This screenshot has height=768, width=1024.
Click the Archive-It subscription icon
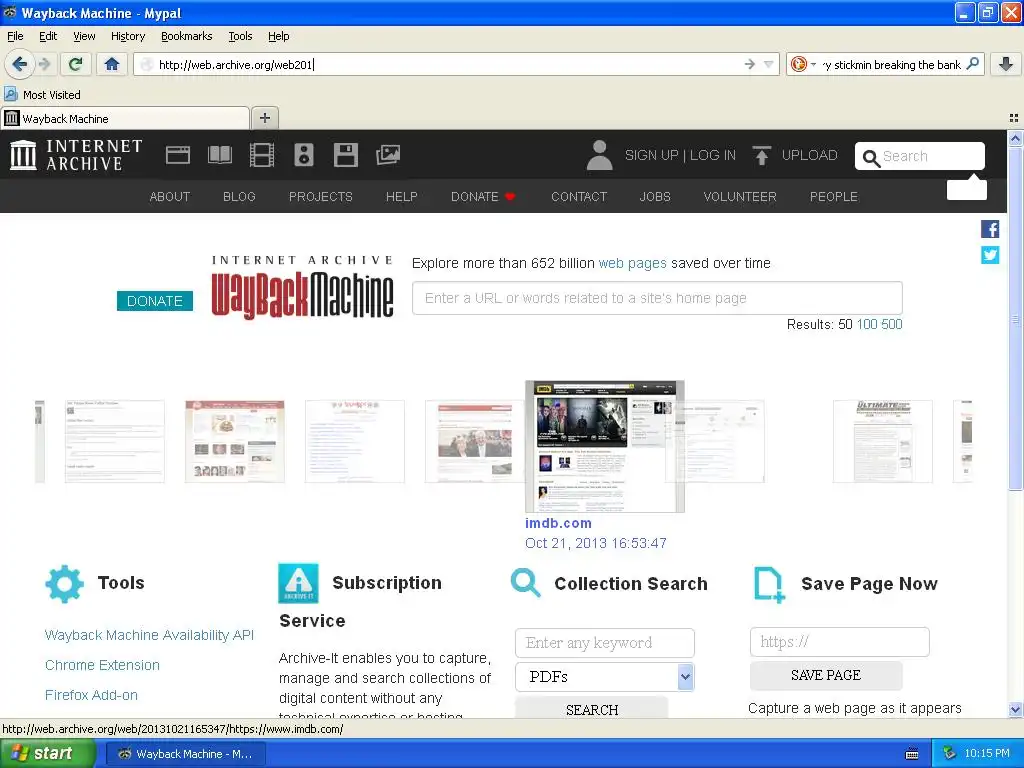pyautogui.click(x=298, y=583)
